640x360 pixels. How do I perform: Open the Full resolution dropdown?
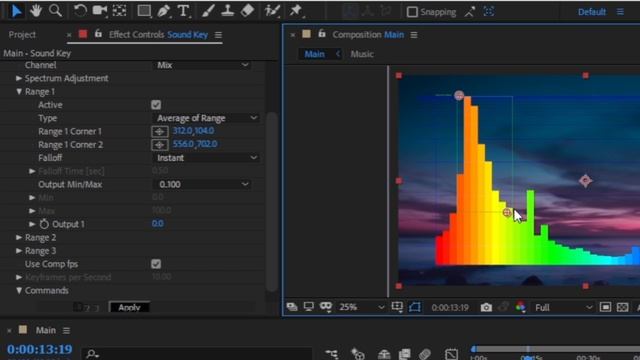(x=563, y=307)
